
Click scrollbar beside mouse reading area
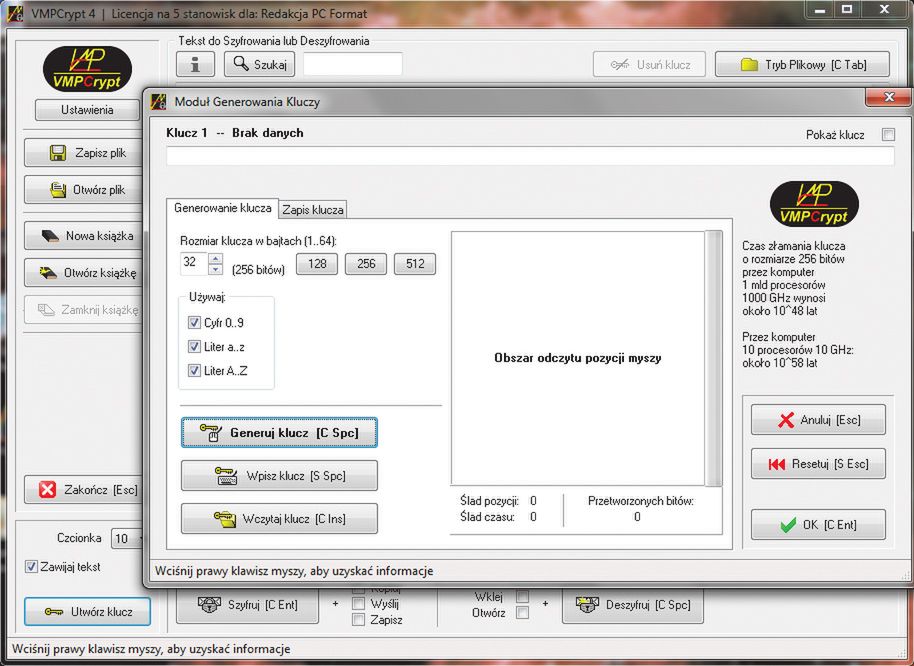point(713,358)
